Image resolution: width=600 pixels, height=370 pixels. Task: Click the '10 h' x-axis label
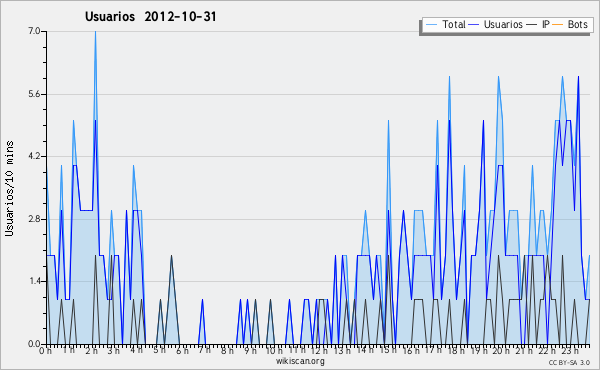click(274, 351)
